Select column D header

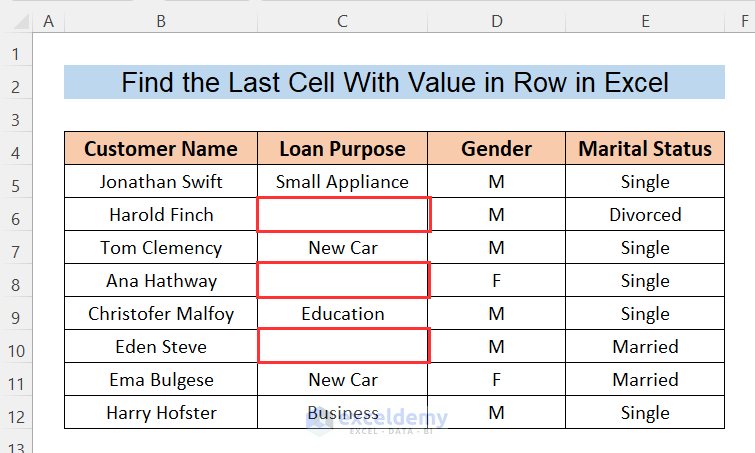point(496,20)
